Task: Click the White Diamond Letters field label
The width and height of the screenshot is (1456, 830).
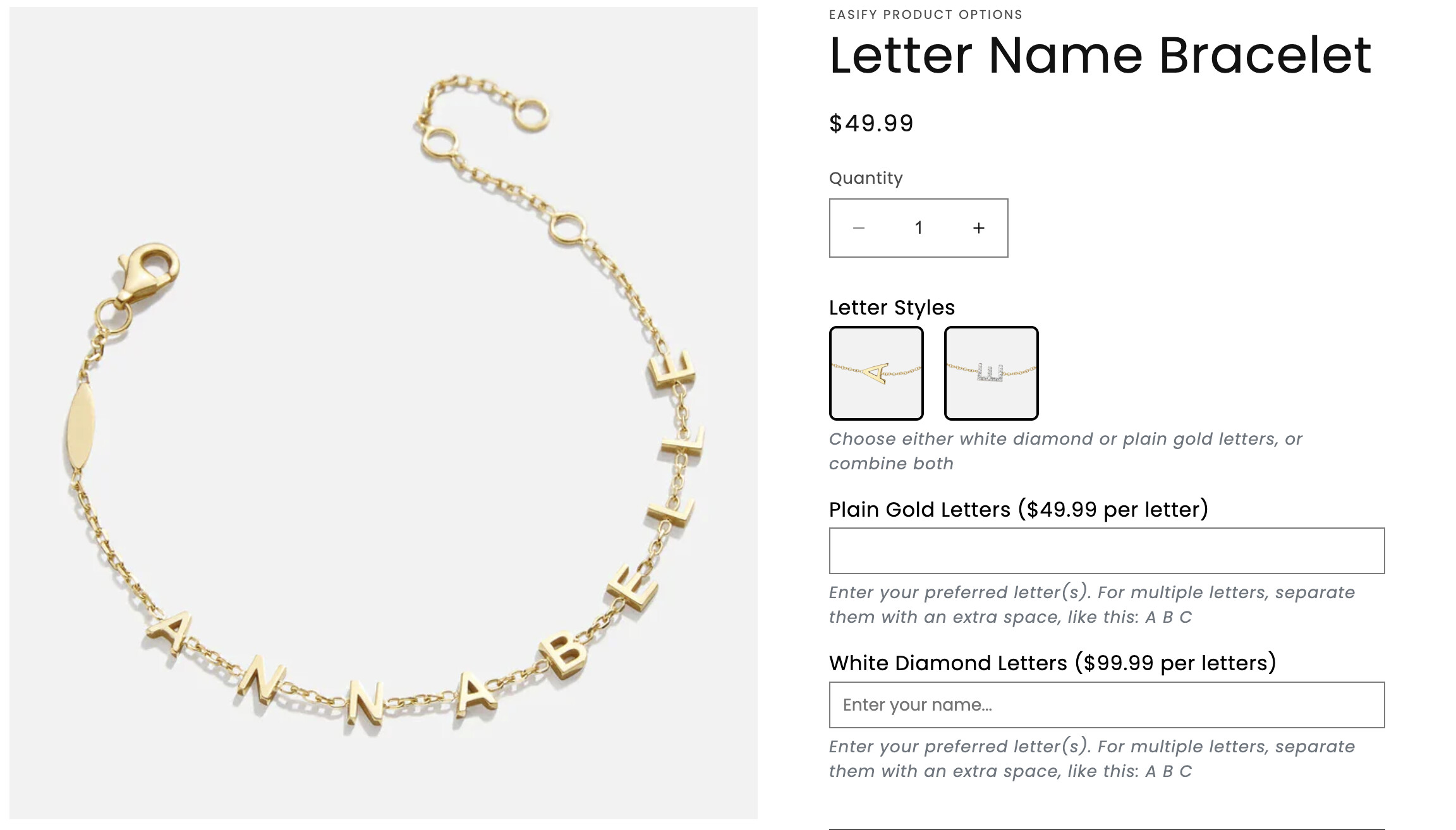Action: tap(1052, 663)
